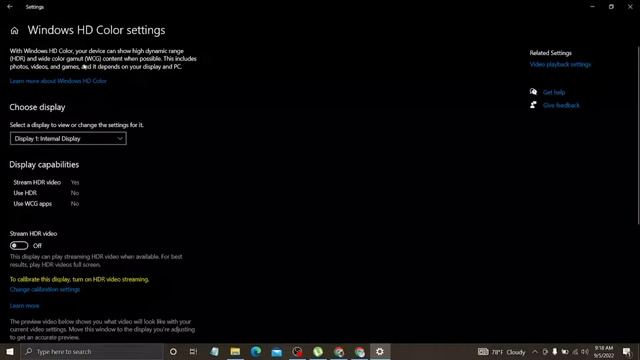
Task: Click the Settings page vertical scrollbar
Action: [x=638, y=135]
